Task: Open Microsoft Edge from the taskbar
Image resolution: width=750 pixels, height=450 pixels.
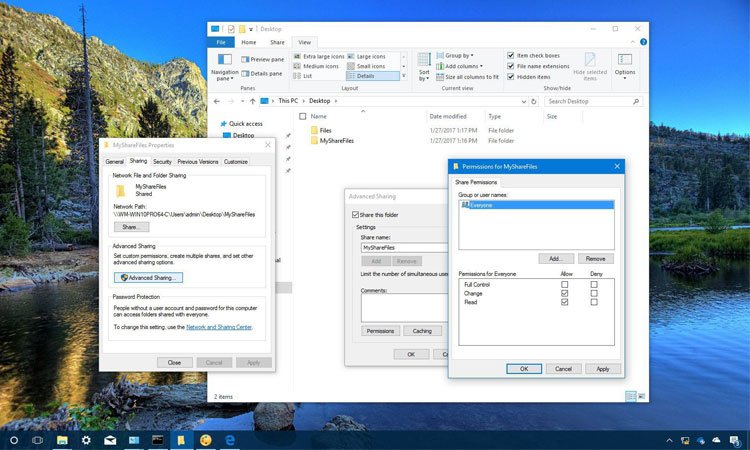Action: click(231, 439)
